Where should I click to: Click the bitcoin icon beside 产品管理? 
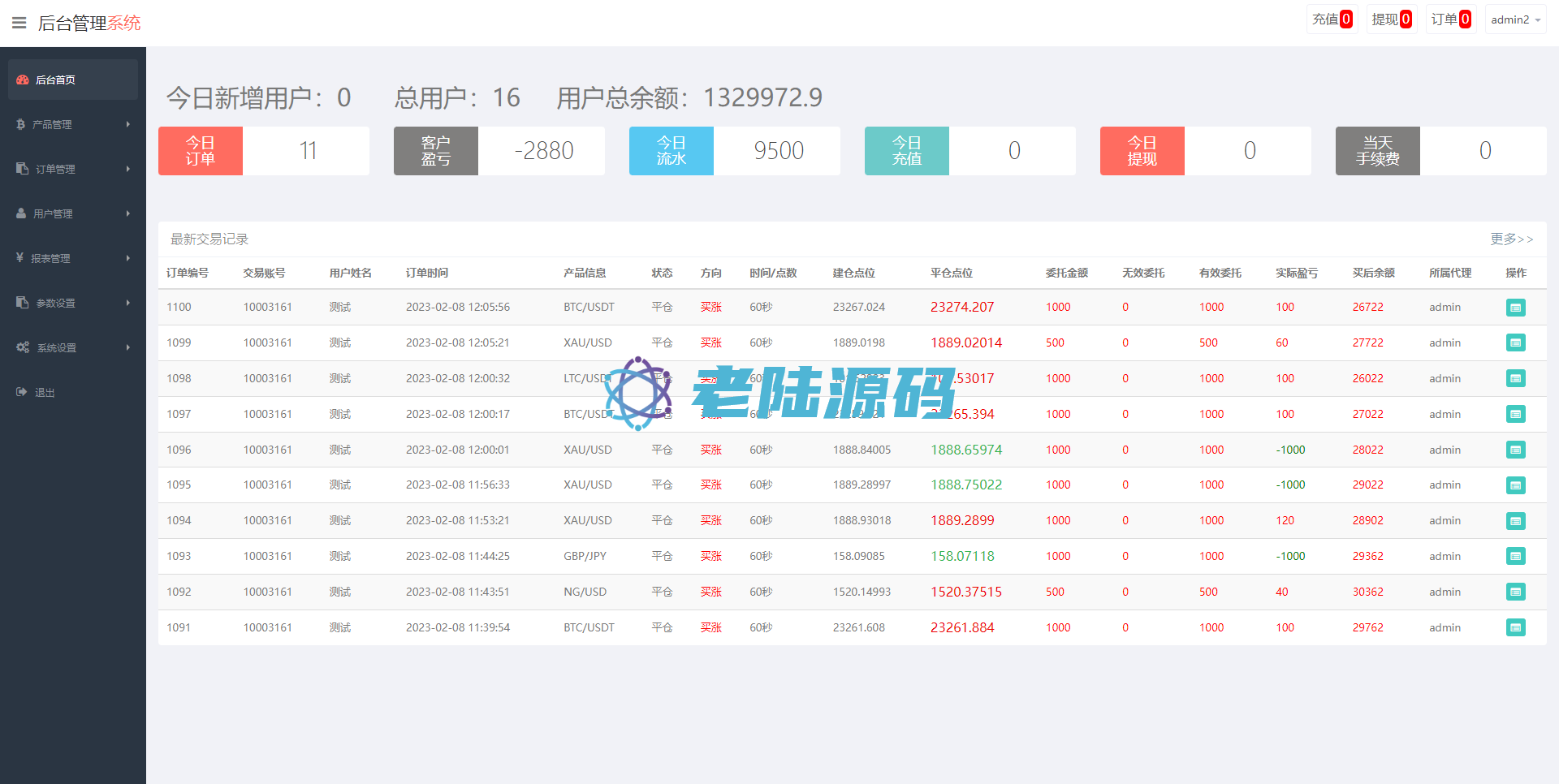click(21, 124)
